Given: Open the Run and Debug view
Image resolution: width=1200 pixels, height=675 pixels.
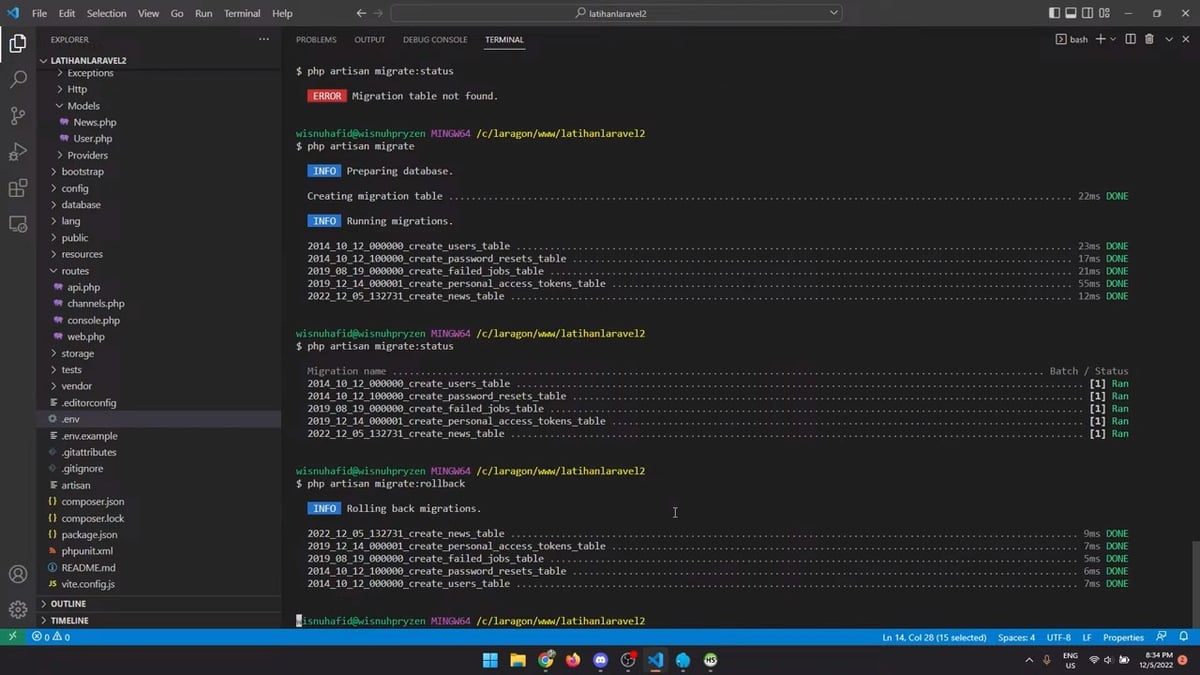Looking at the screenshot, I should coord(17,152).
